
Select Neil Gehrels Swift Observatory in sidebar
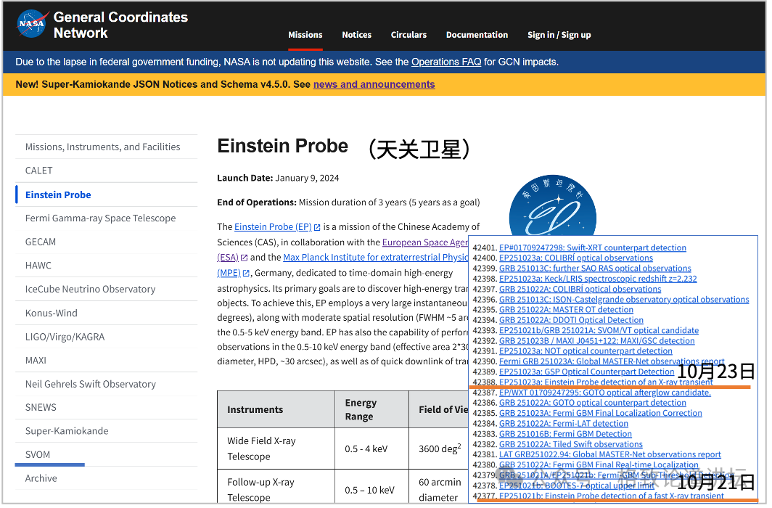point(107,385)
